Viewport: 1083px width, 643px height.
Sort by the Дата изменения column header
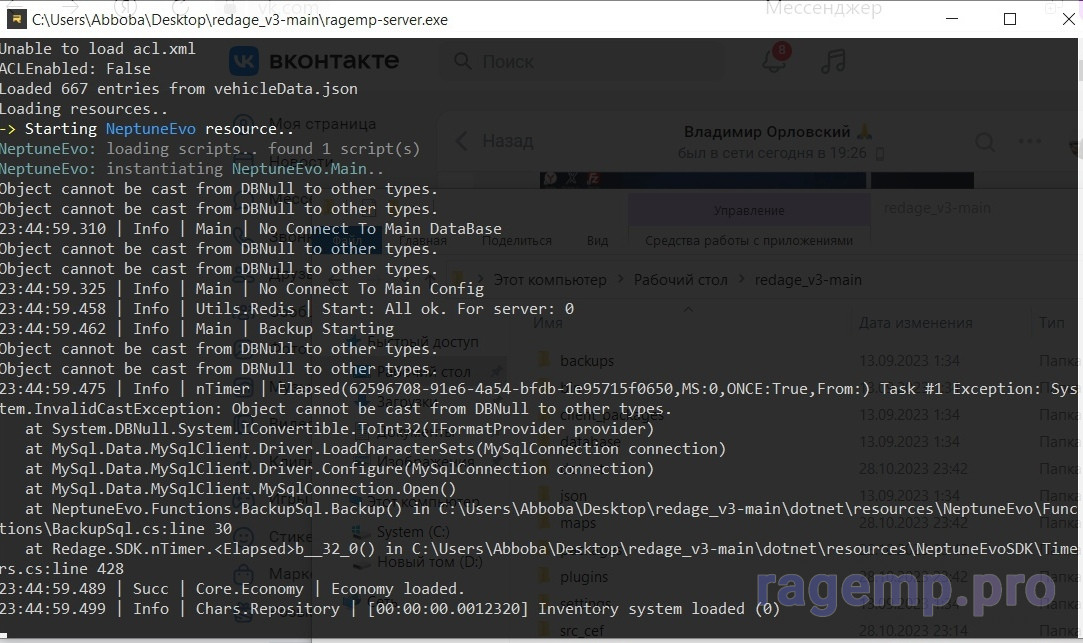coord(915,323)
